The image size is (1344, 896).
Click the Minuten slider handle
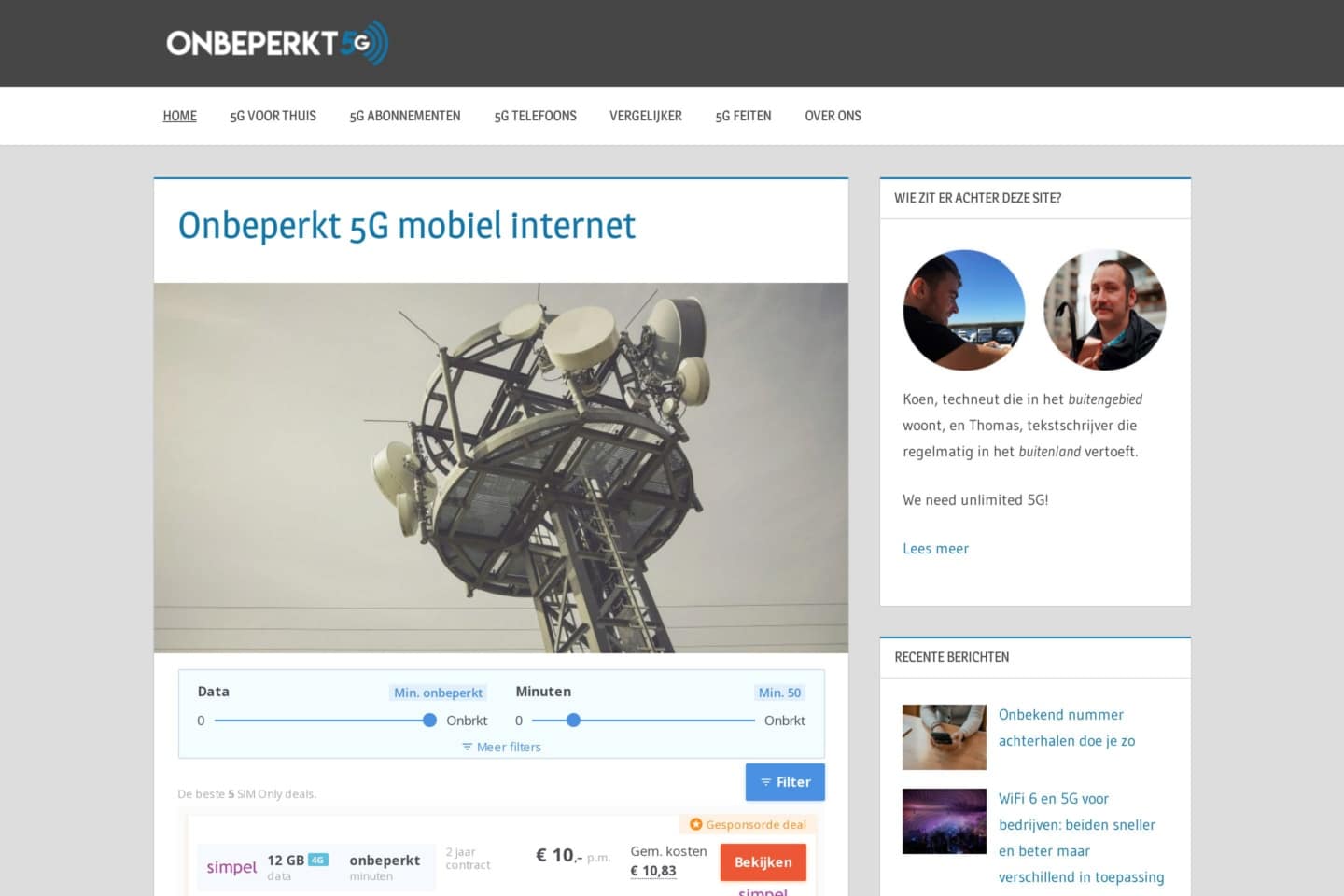coord(574,721)
